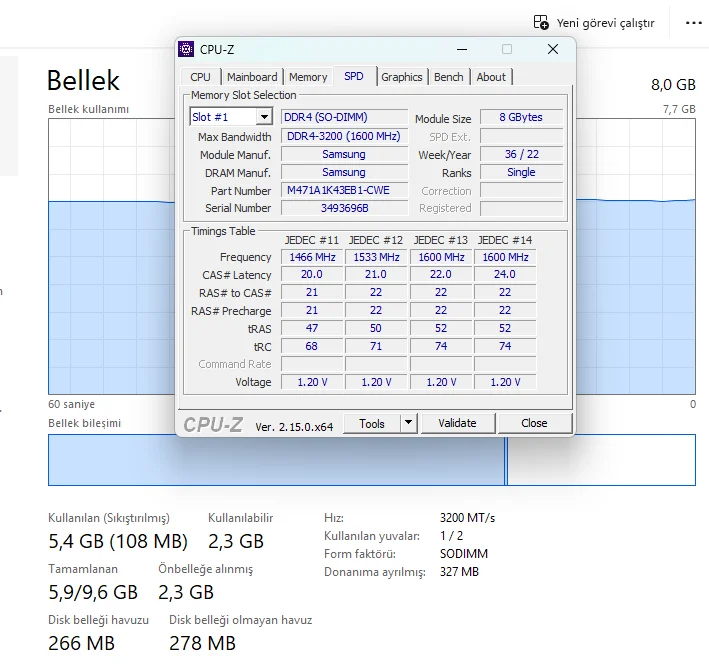Click the 327 MB hardware reserved value
The height and width of the screenshot is (665, 709).
click(459, 572)
